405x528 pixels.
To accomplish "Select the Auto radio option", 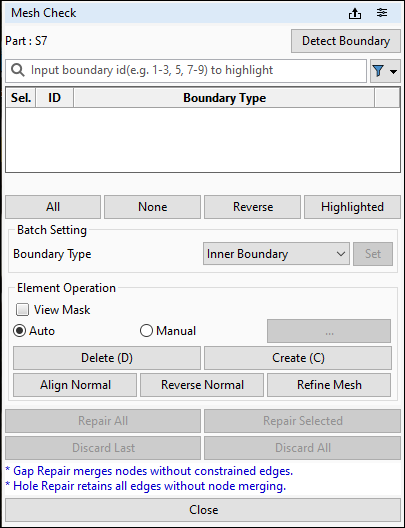I will [20, 331].
